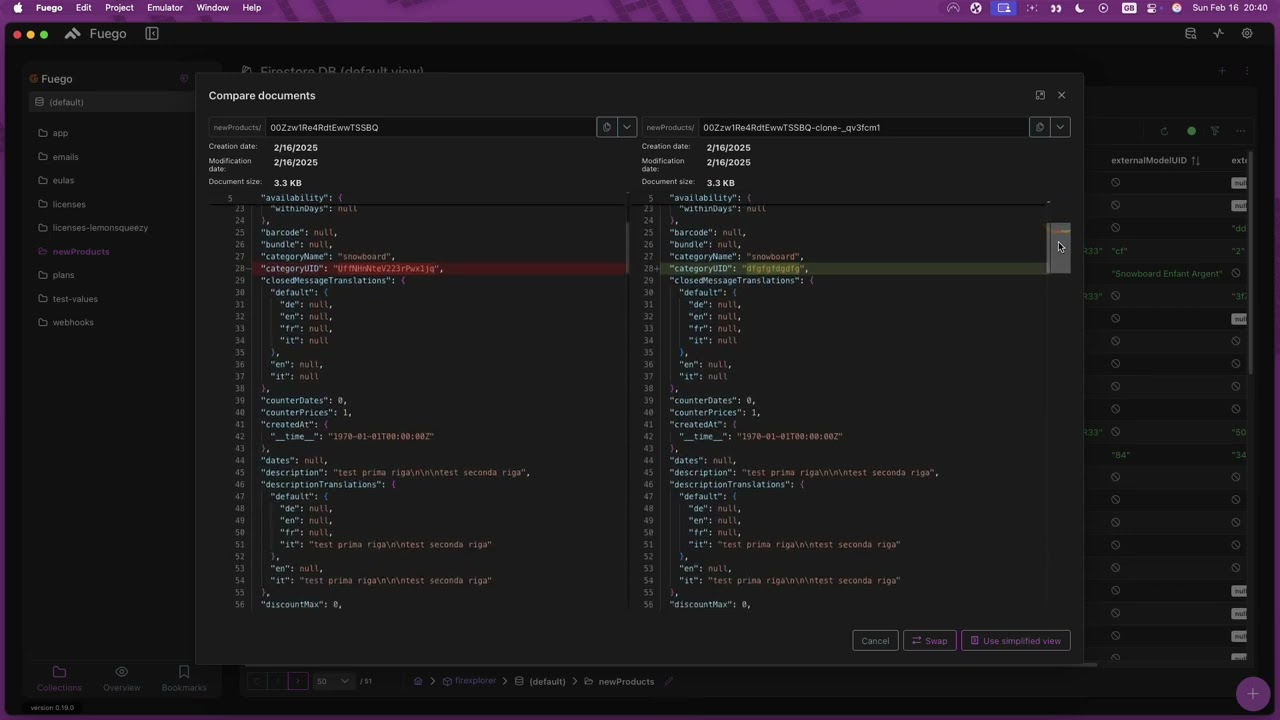Open the Window menu

(x=212, y=7)
